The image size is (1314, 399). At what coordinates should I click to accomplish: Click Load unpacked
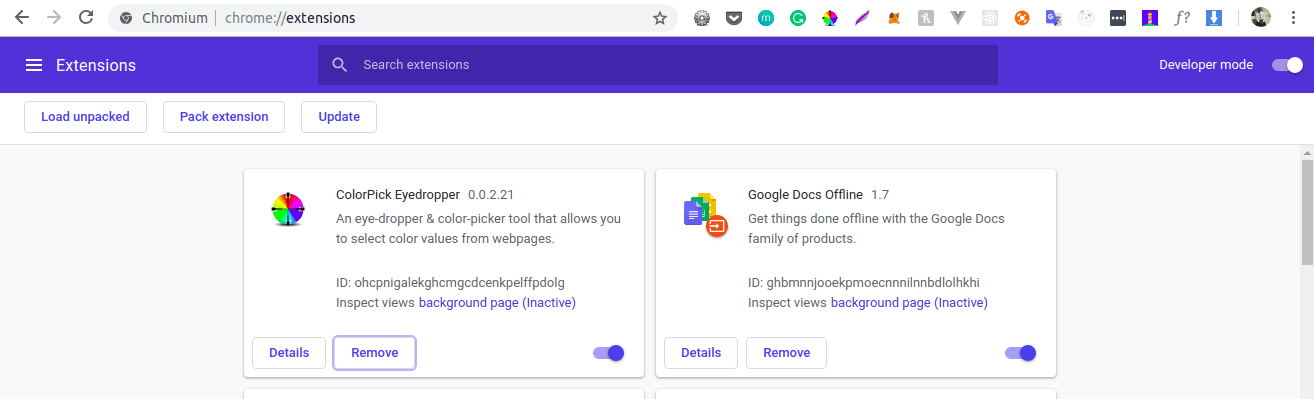tap(85, 117)
